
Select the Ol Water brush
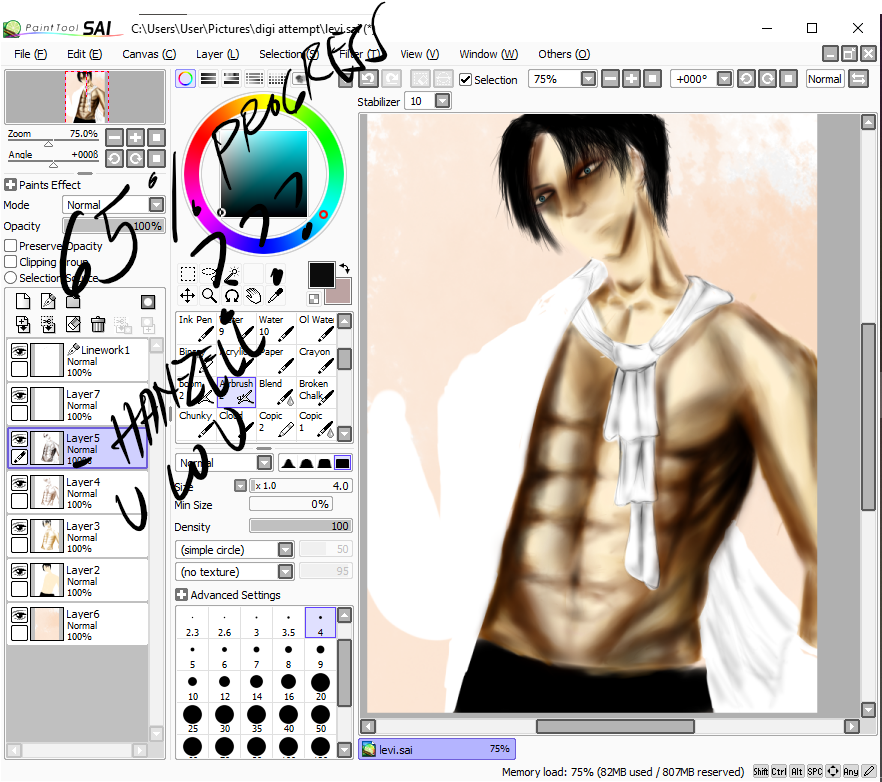(x=316, y=327)
